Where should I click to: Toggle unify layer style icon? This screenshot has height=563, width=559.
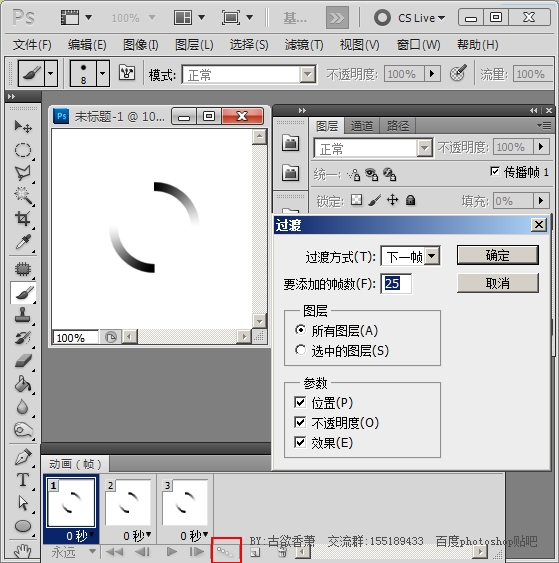coord(390,175)
